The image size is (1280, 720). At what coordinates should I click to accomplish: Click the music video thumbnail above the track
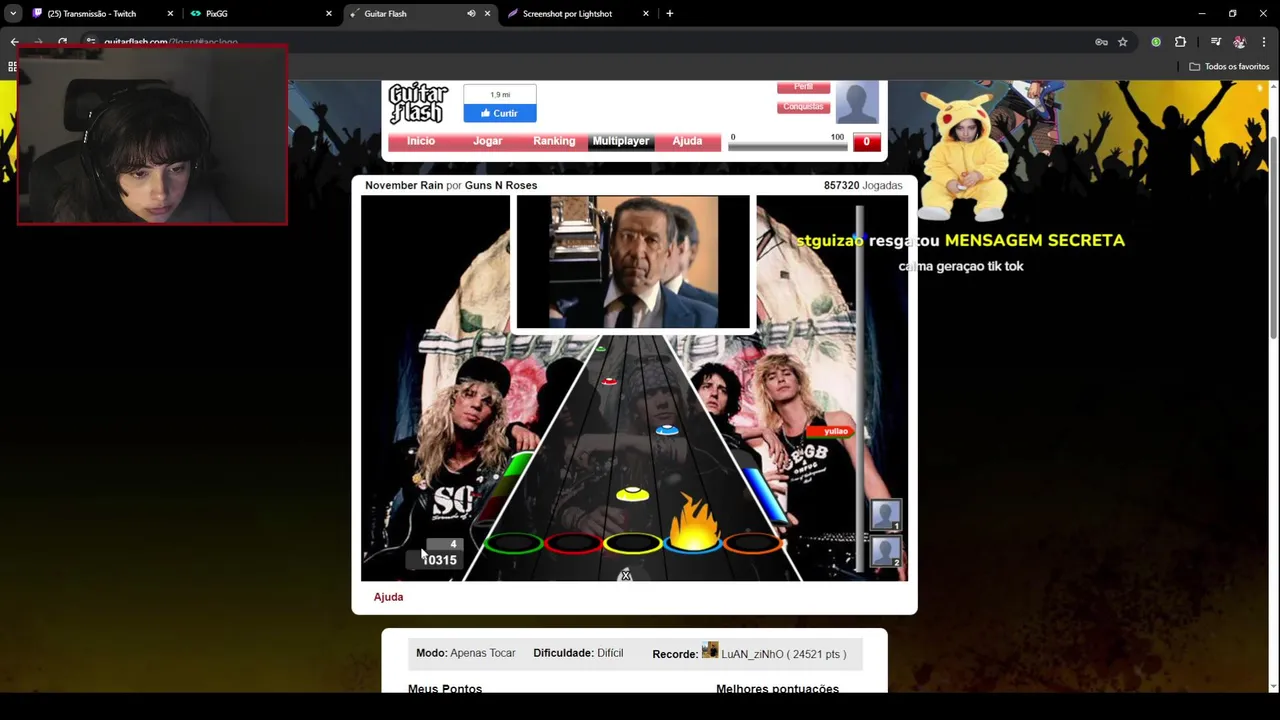point(633,262)
